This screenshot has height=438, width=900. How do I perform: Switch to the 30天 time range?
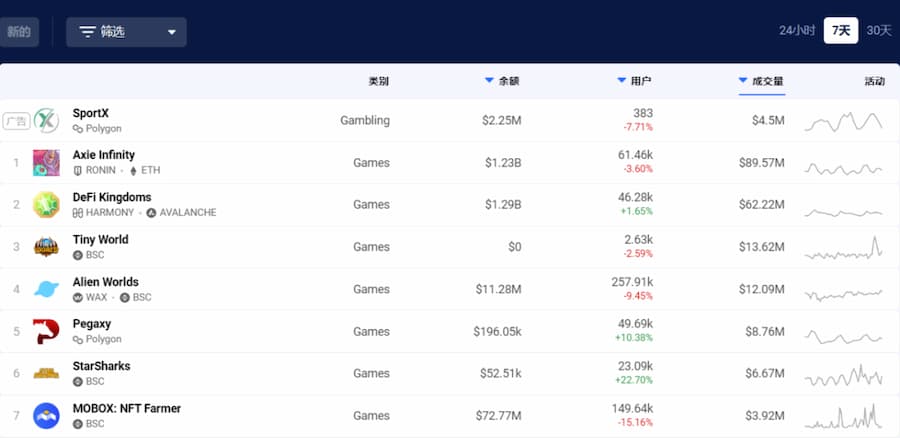(879, 31)
